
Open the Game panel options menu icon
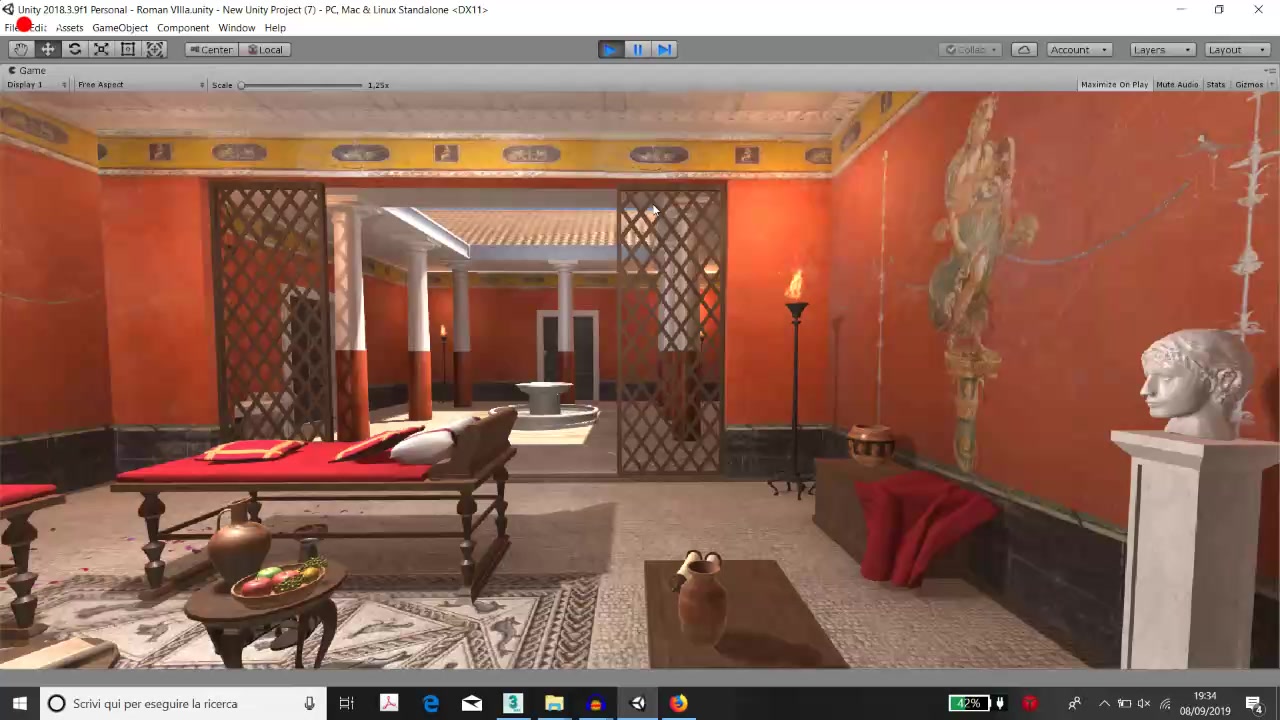1270,70
